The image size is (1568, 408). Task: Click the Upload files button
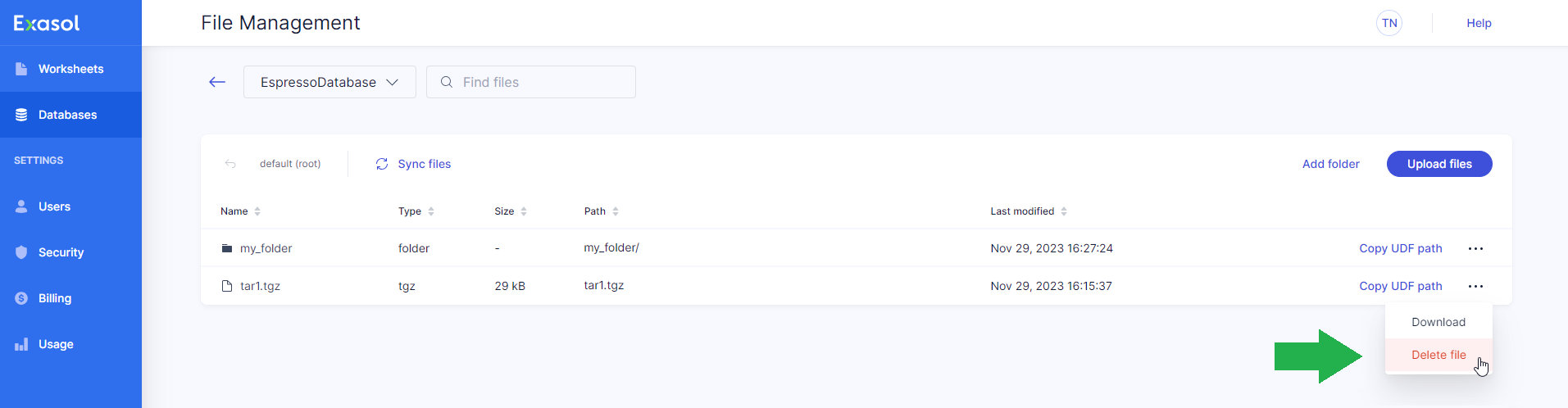(1439, 164)
